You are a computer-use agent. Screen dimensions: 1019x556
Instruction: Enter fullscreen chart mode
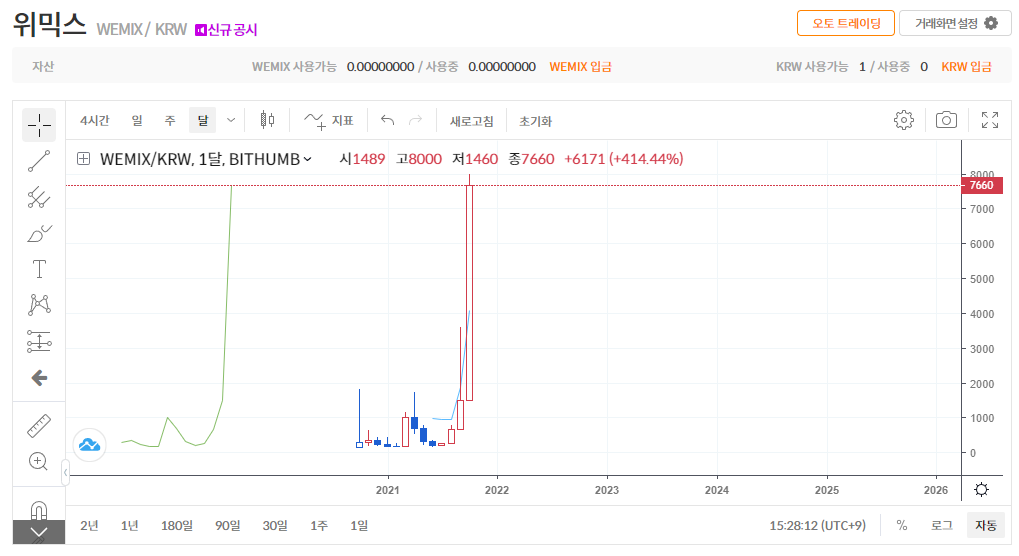click(x=990, y=120)
